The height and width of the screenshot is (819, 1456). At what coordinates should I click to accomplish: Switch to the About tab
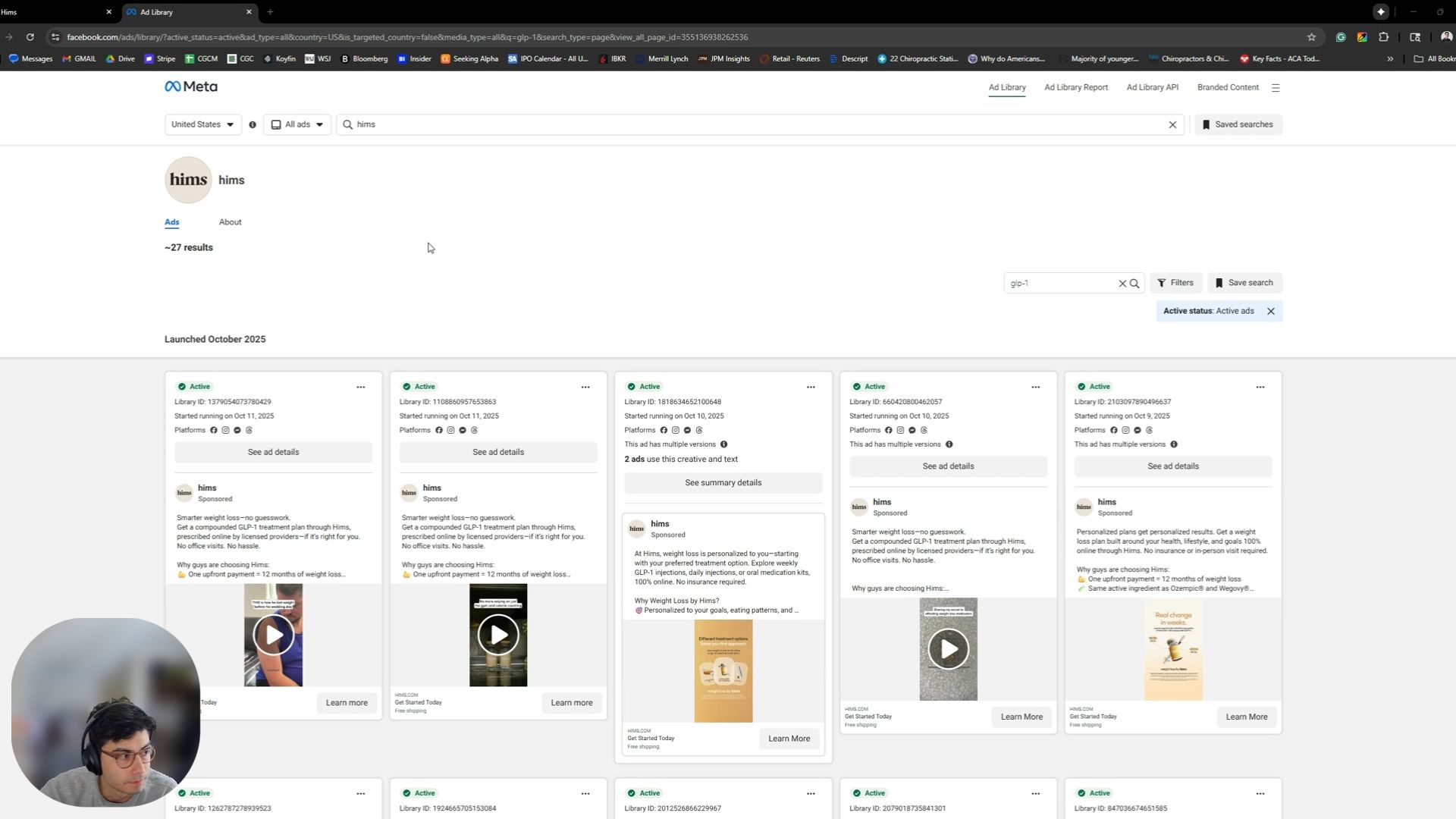pyautogui.click(x=230, y=222)
